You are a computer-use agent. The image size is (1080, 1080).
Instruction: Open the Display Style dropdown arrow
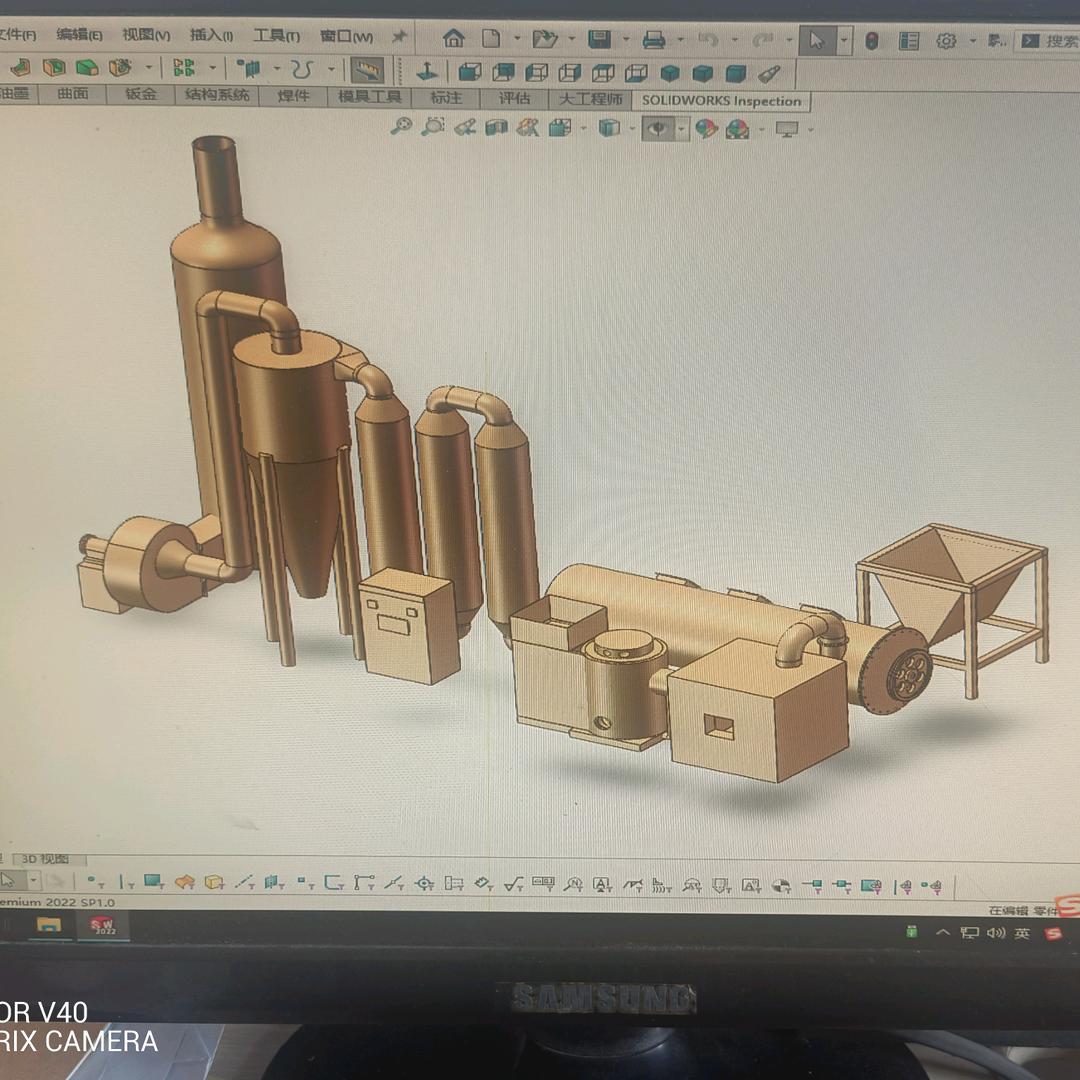point(631,128)
